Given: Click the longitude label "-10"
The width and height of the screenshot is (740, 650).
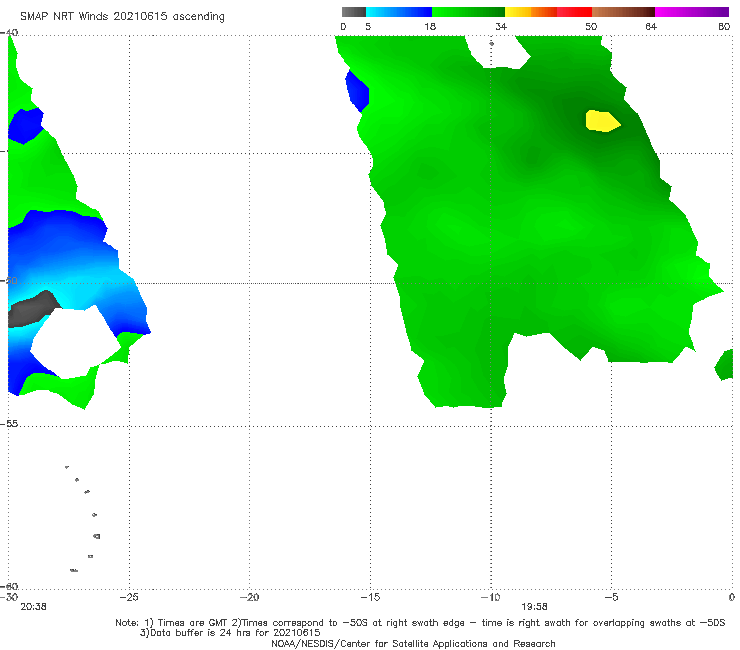Looking at the screenshot, I should (490, 597).
